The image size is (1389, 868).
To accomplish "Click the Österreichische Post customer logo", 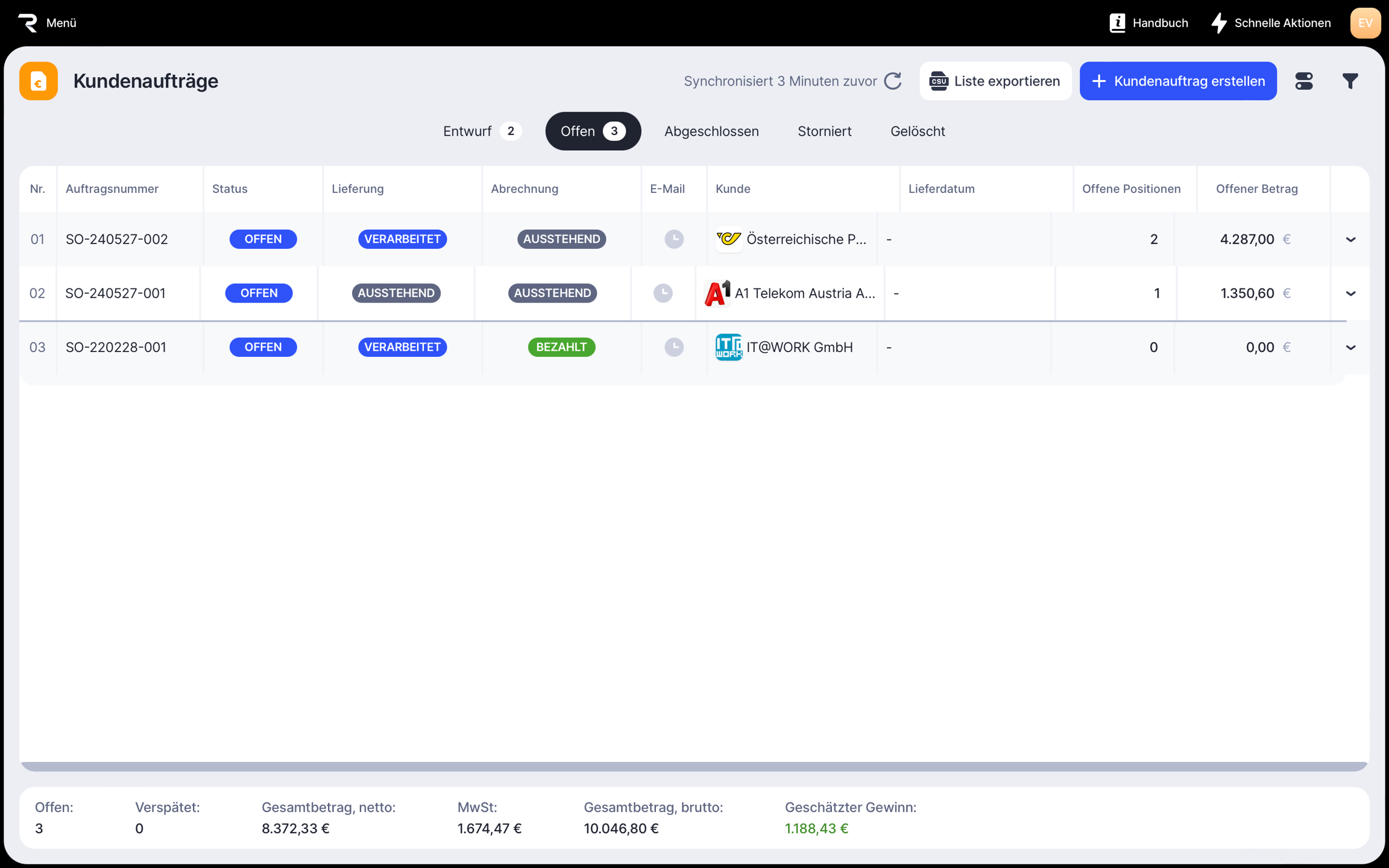I will coord(728,239).
